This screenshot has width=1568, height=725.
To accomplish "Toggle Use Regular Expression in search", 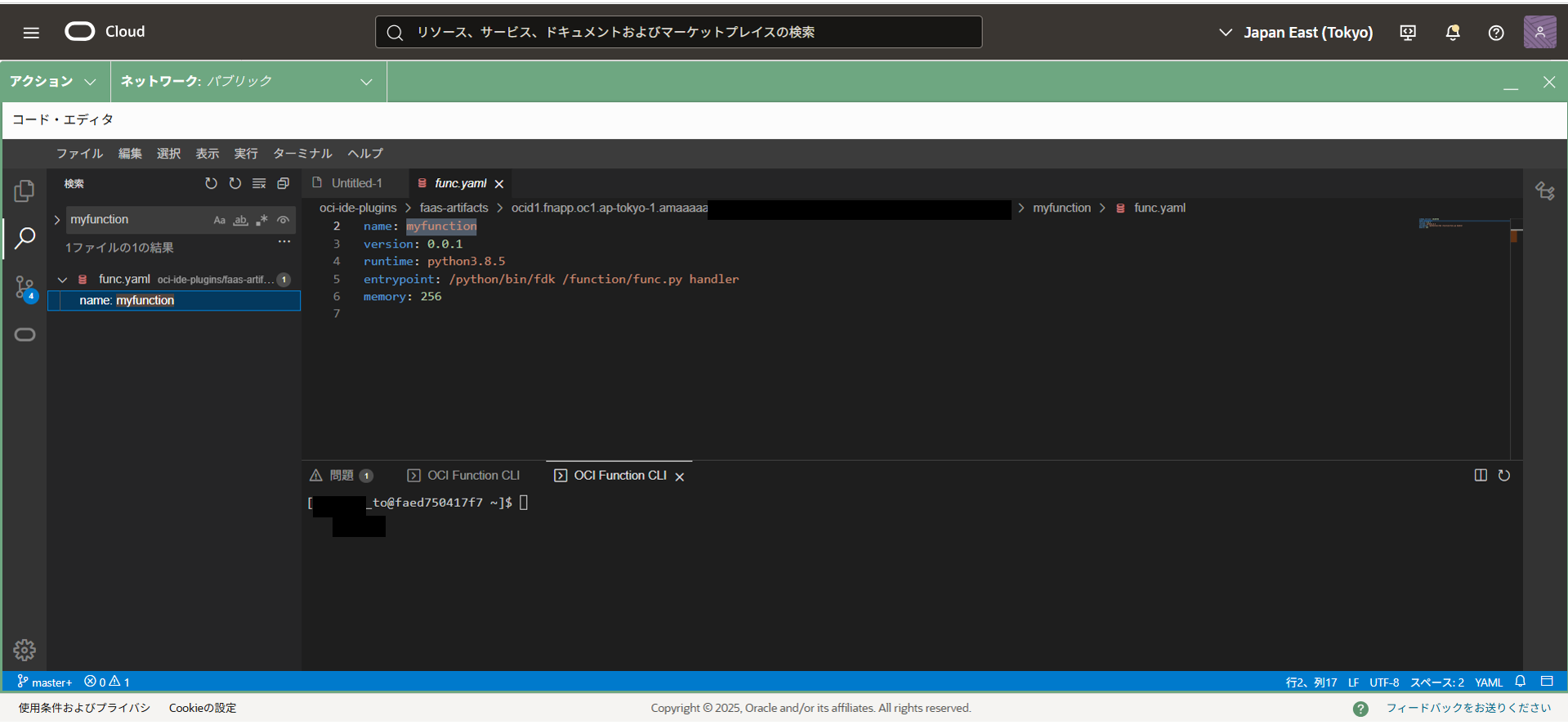I will tap(261, 221).
